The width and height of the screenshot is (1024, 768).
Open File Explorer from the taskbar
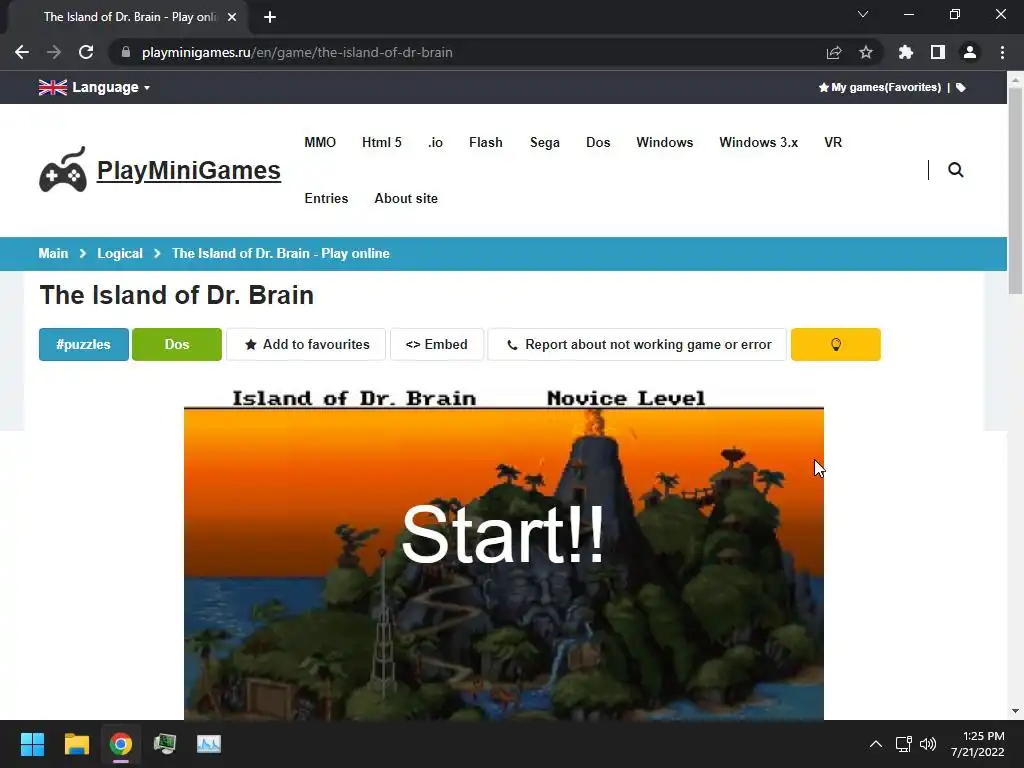point(76,744)
